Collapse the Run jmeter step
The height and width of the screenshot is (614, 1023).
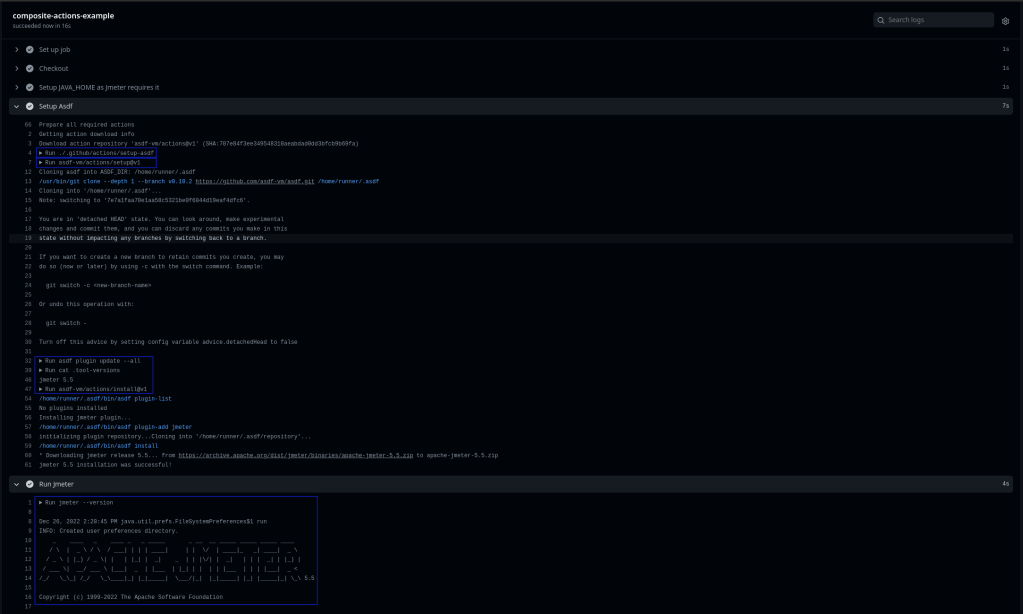click(x=16, y=484)
